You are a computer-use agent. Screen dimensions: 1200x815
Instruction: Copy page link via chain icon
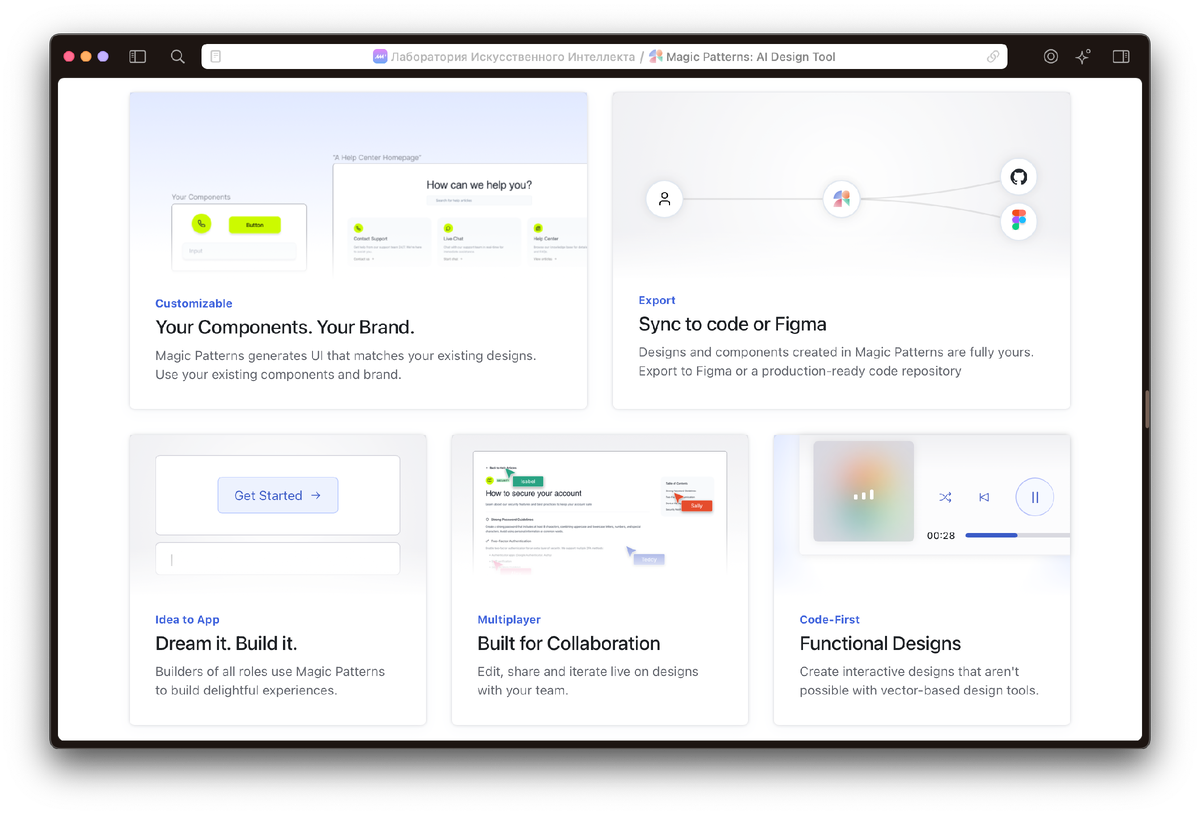click(993, 57)
